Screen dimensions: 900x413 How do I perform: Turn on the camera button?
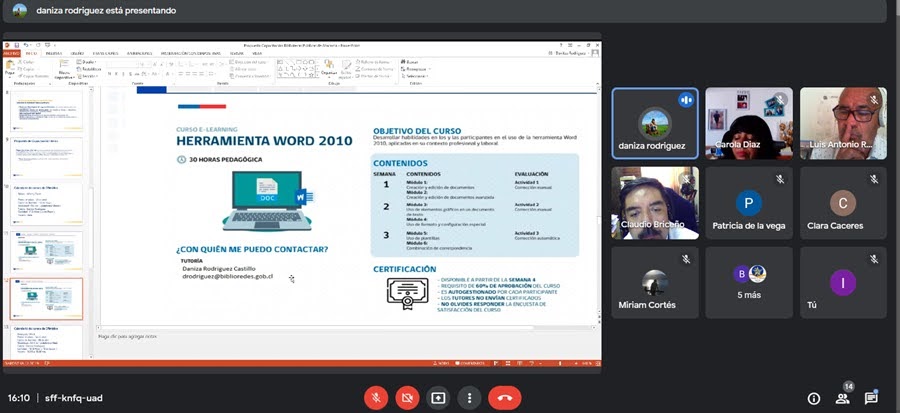(x=407, y=397)
